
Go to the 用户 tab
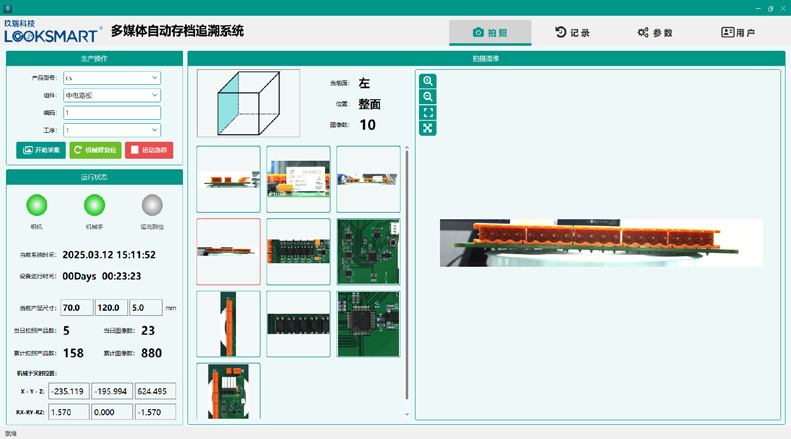[738, 33]
